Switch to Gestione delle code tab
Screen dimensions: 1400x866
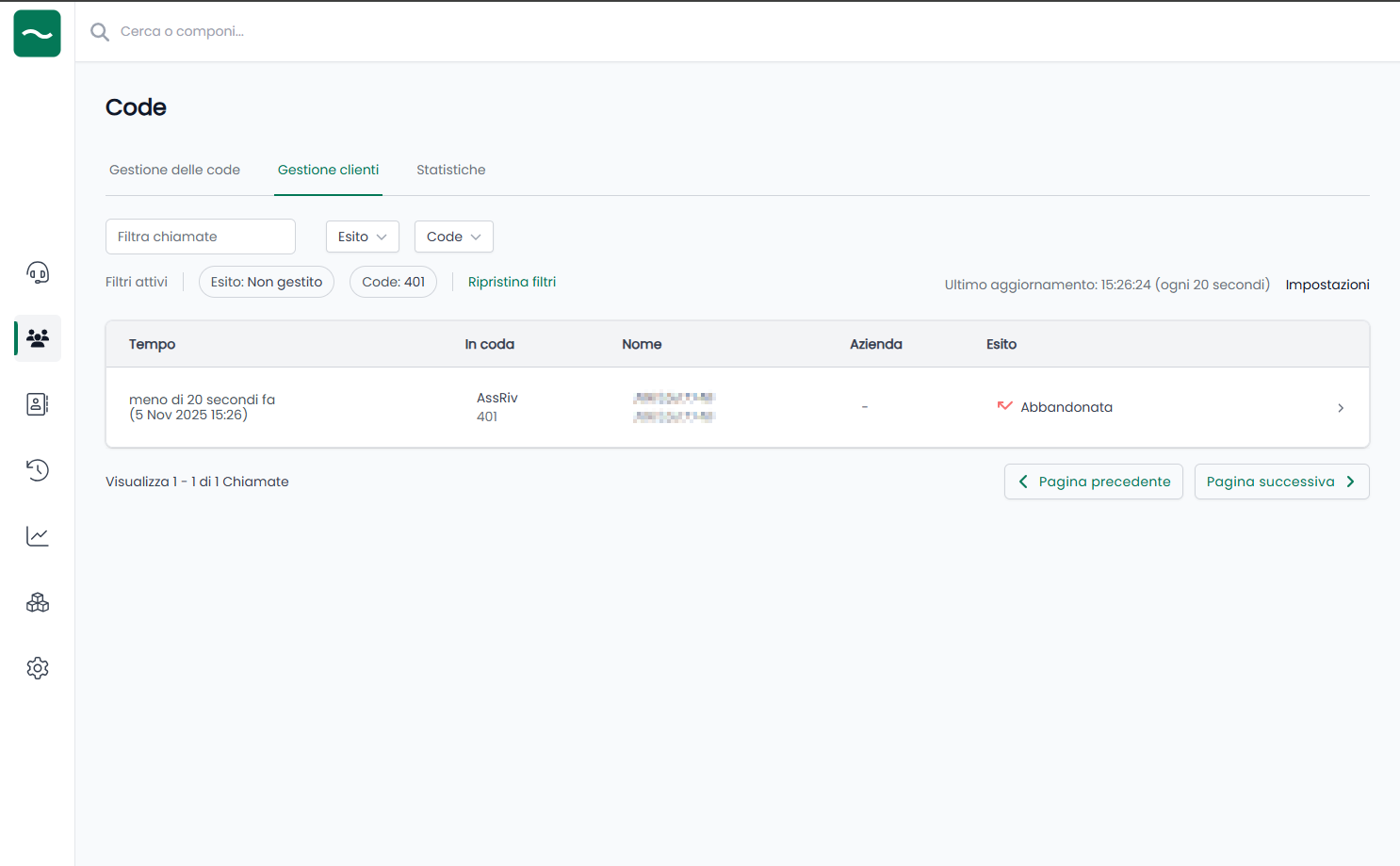coord(174,170)
